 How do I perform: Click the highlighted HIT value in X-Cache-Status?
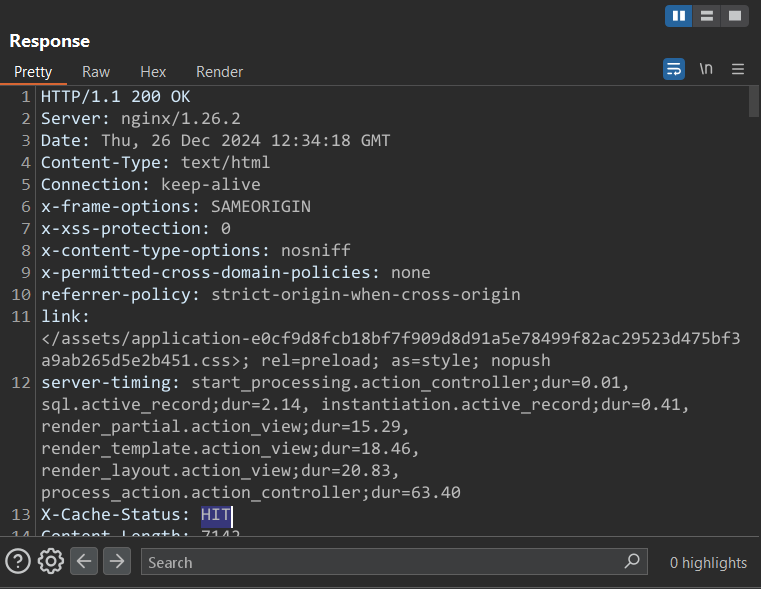click(215, 515)
